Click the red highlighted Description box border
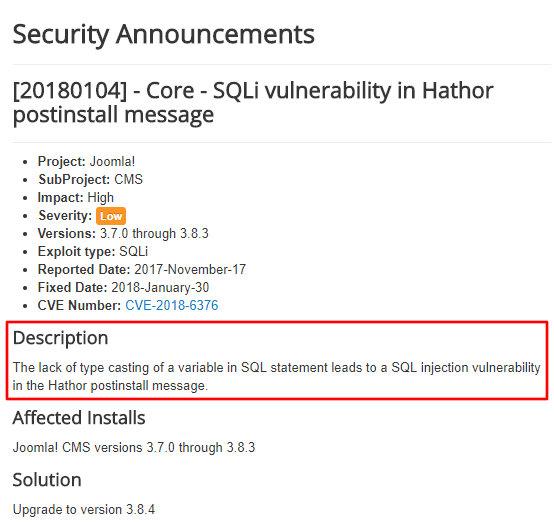Viewport: 554px width, 522px height. point(277,322)
